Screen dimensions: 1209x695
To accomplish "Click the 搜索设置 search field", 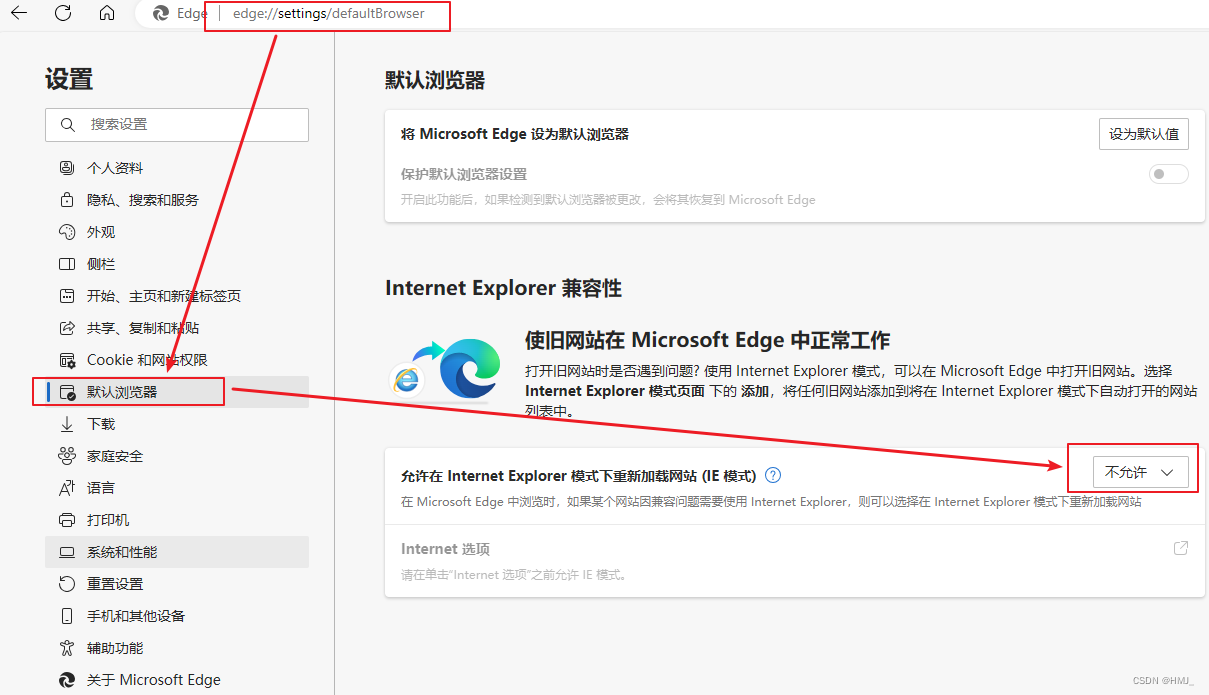I will (177, 125).
